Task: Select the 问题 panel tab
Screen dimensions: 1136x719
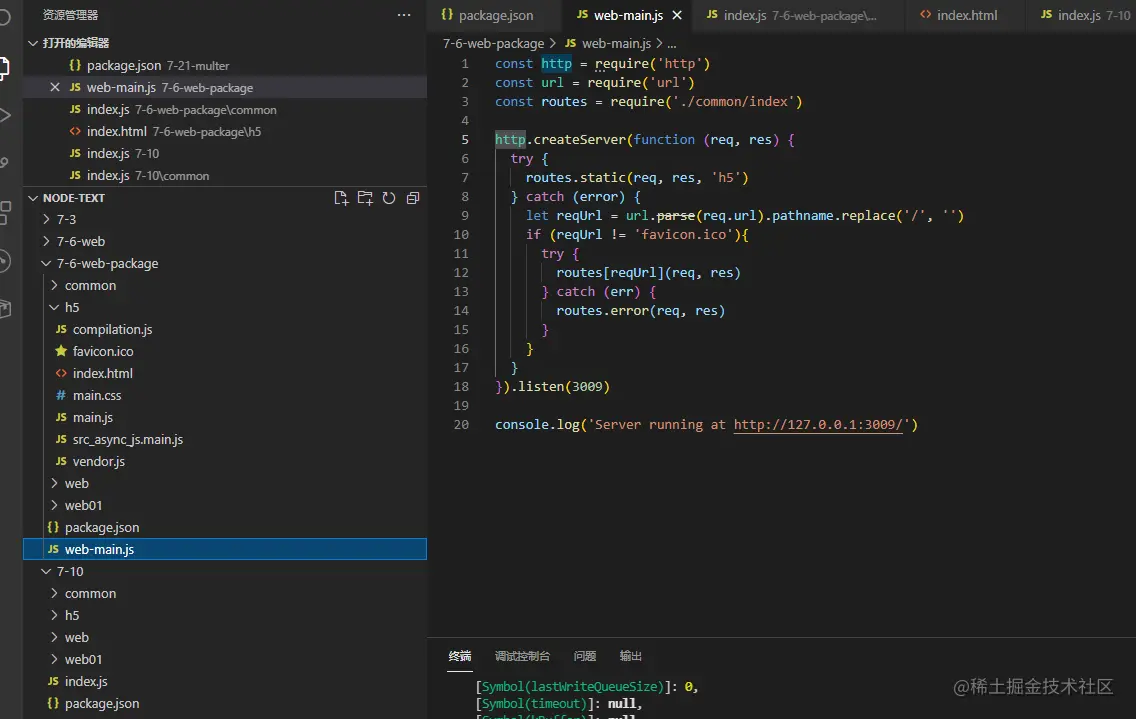Action: pos(585,656)
